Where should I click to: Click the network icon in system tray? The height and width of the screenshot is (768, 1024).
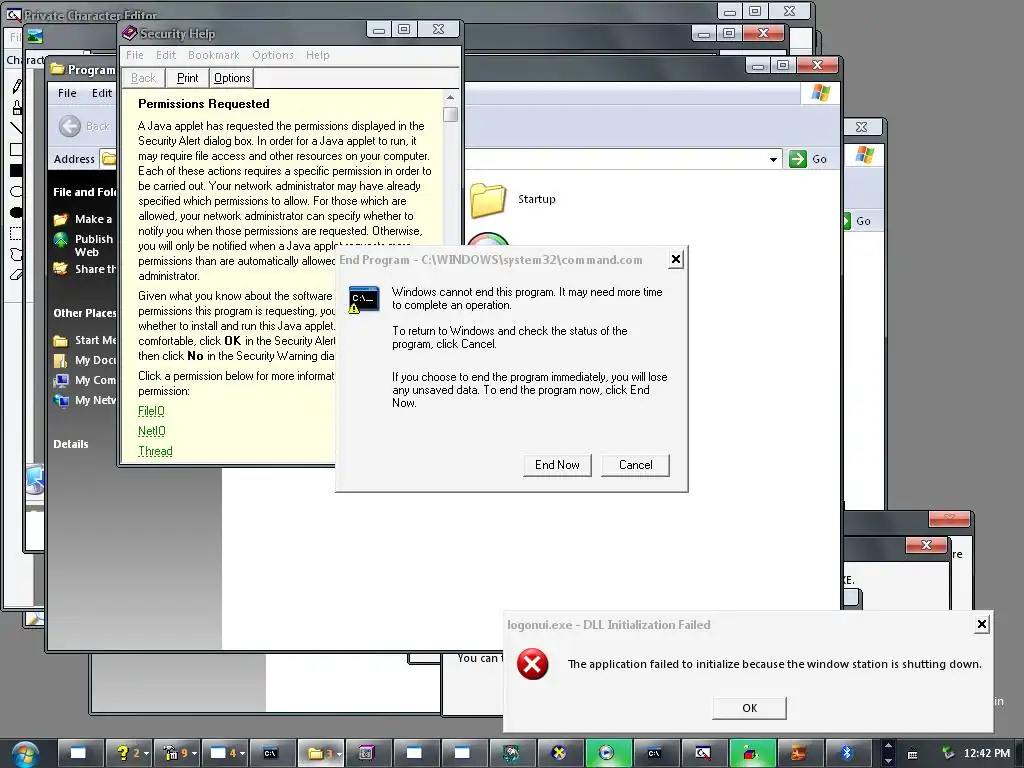pos(948,753)
